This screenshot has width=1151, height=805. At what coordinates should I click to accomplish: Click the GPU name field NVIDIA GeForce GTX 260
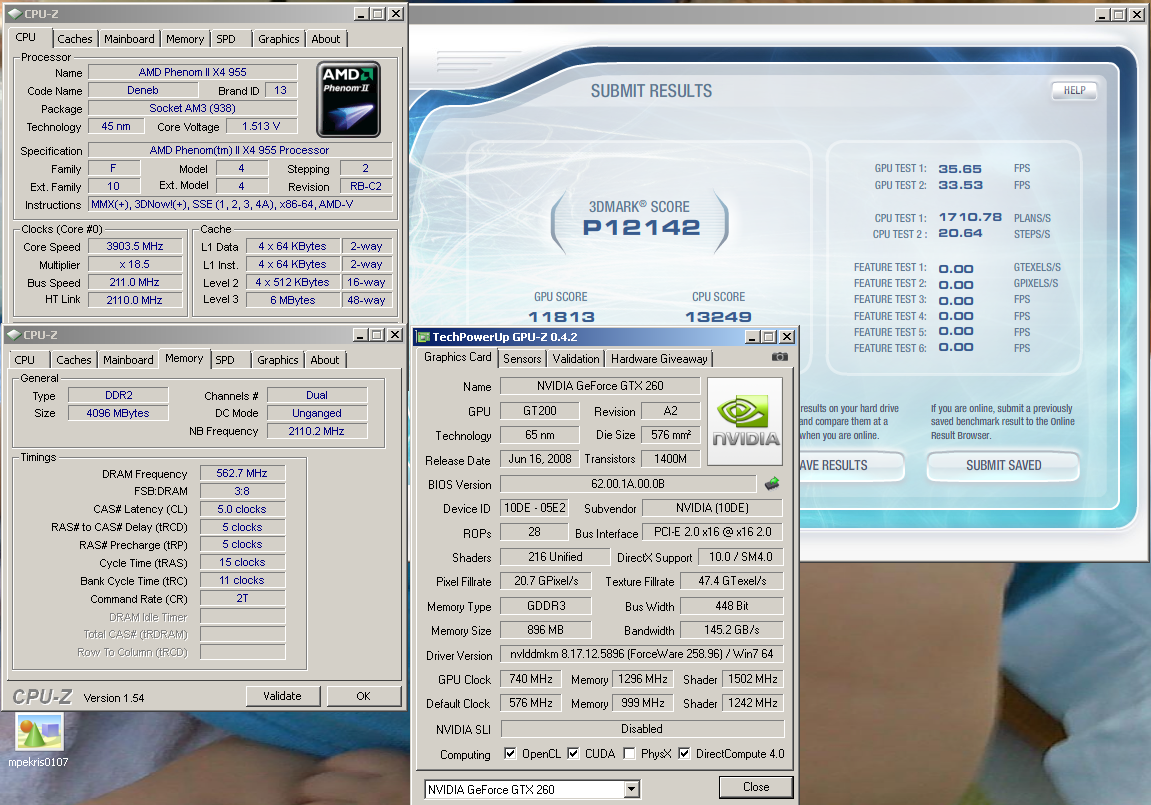600,386
